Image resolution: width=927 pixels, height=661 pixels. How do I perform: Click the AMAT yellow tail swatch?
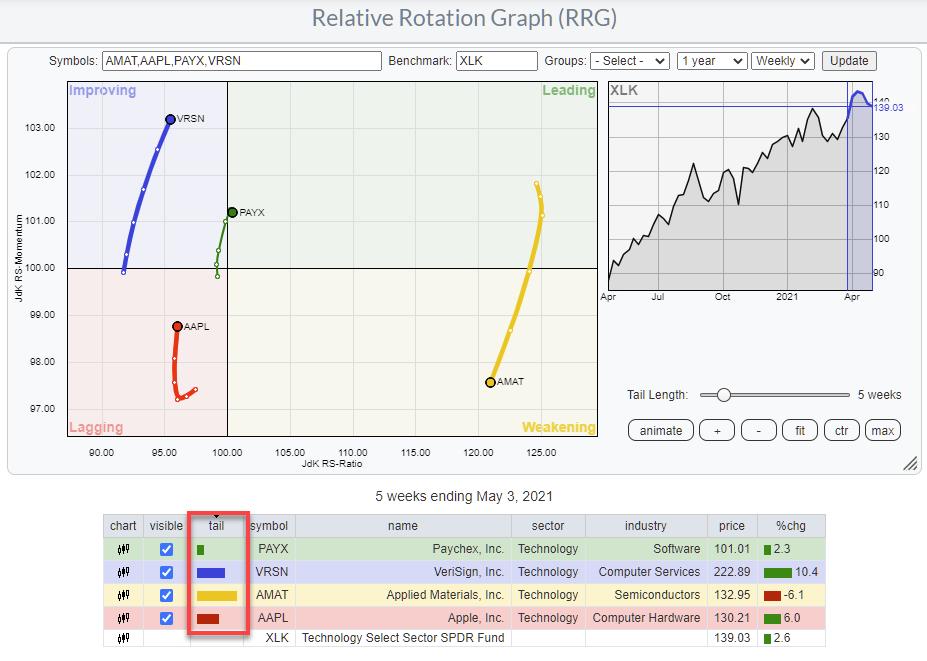pos(216,596)
